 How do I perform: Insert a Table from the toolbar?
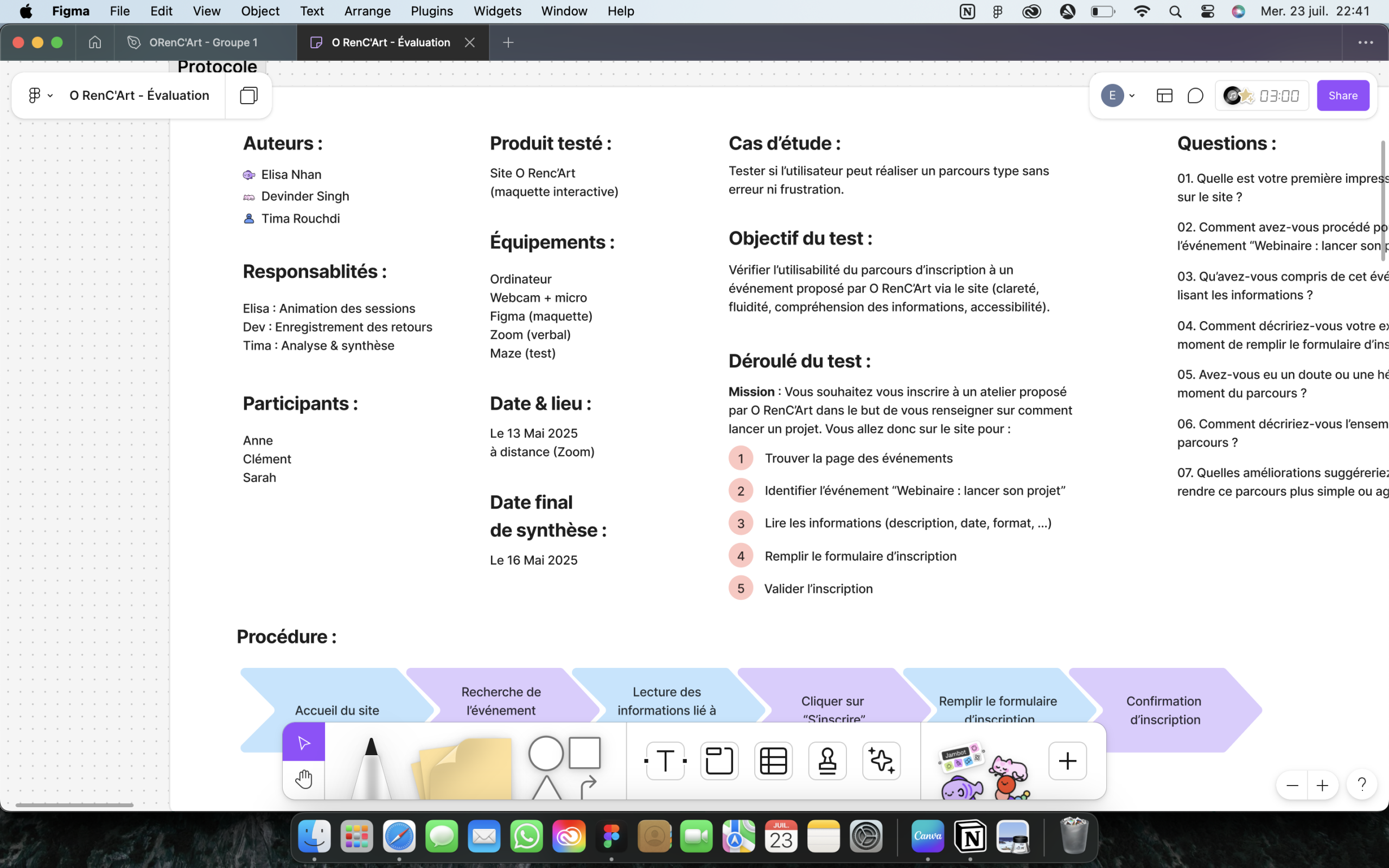(x=773, y=761)
